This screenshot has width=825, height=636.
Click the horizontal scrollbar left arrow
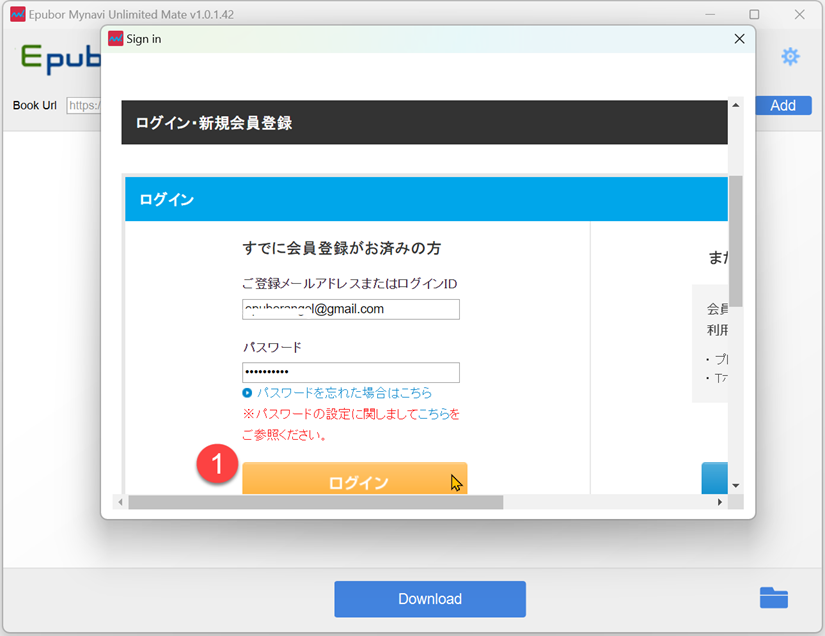click(x=120, y=502)
